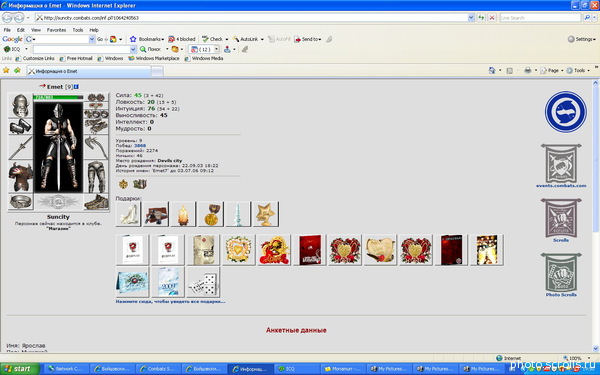This screenshot has width=600, height=375.
Task: Click the blue circular clan emblem
Action: tap(566, 112)
